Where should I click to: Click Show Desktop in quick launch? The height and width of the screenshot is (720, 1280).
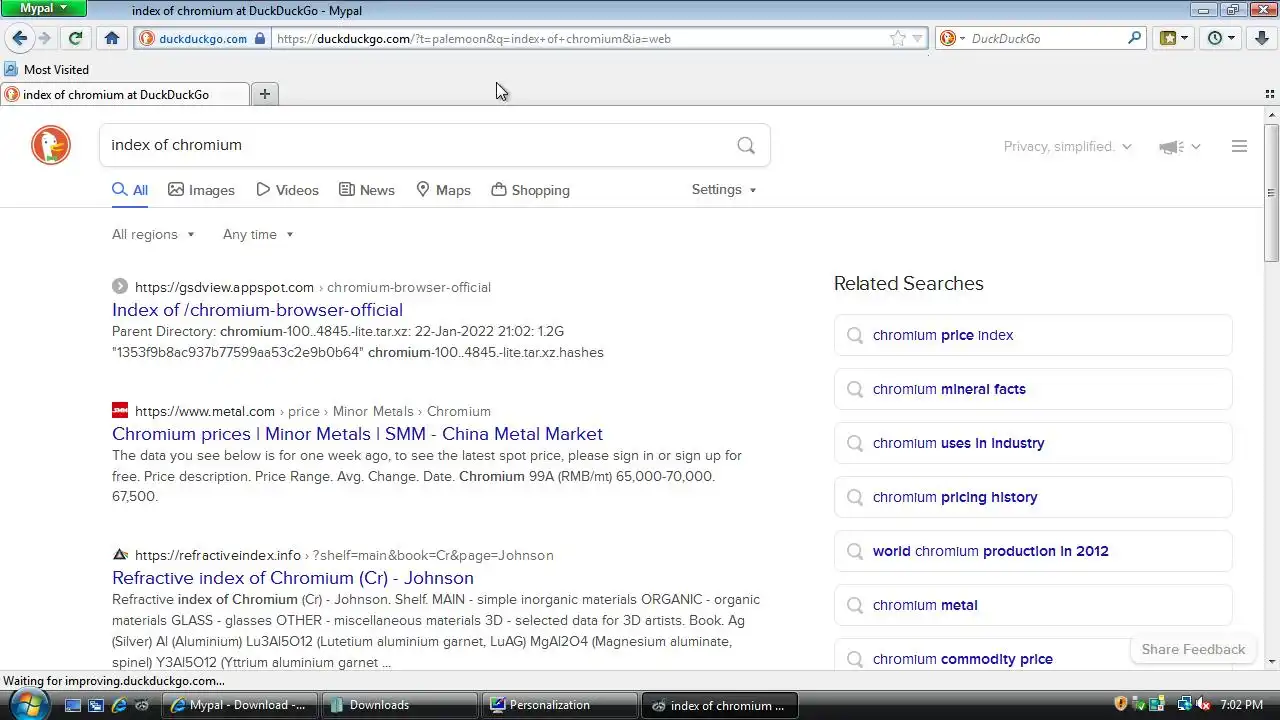point(73,705)
